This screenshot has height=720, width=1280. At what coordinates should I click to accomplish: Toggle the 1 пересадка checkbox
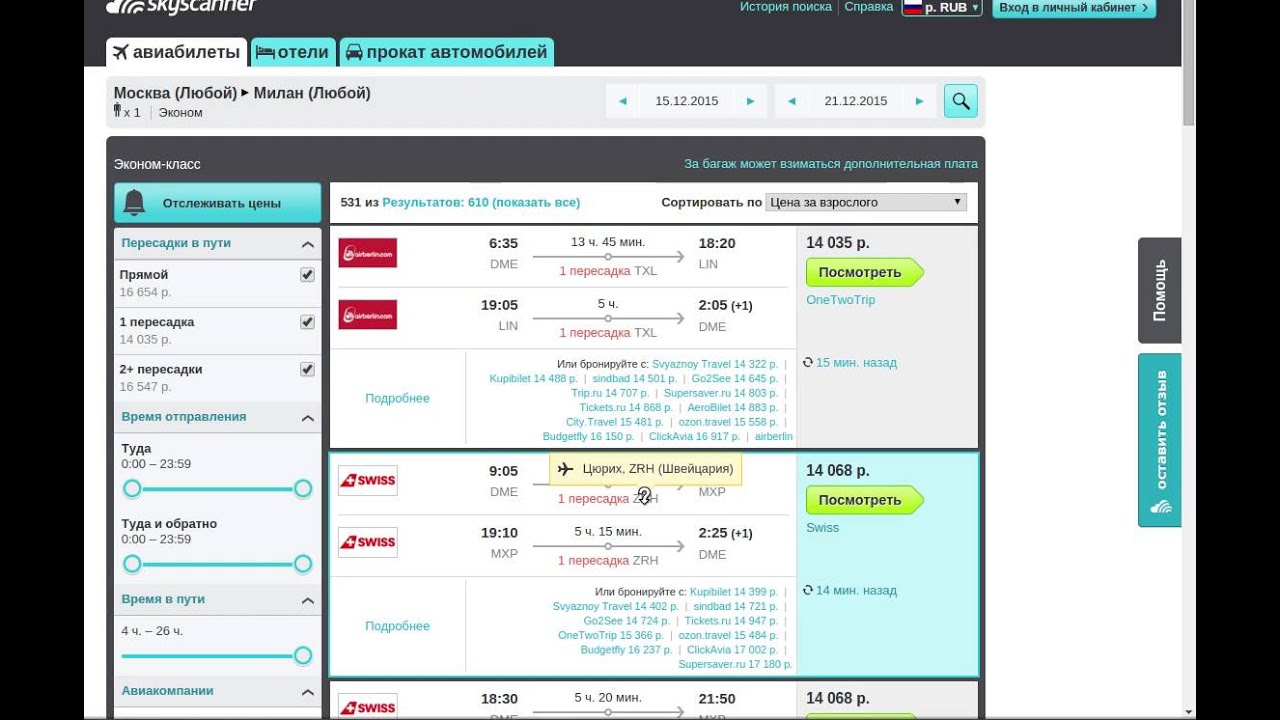click(x=307, y=322)
